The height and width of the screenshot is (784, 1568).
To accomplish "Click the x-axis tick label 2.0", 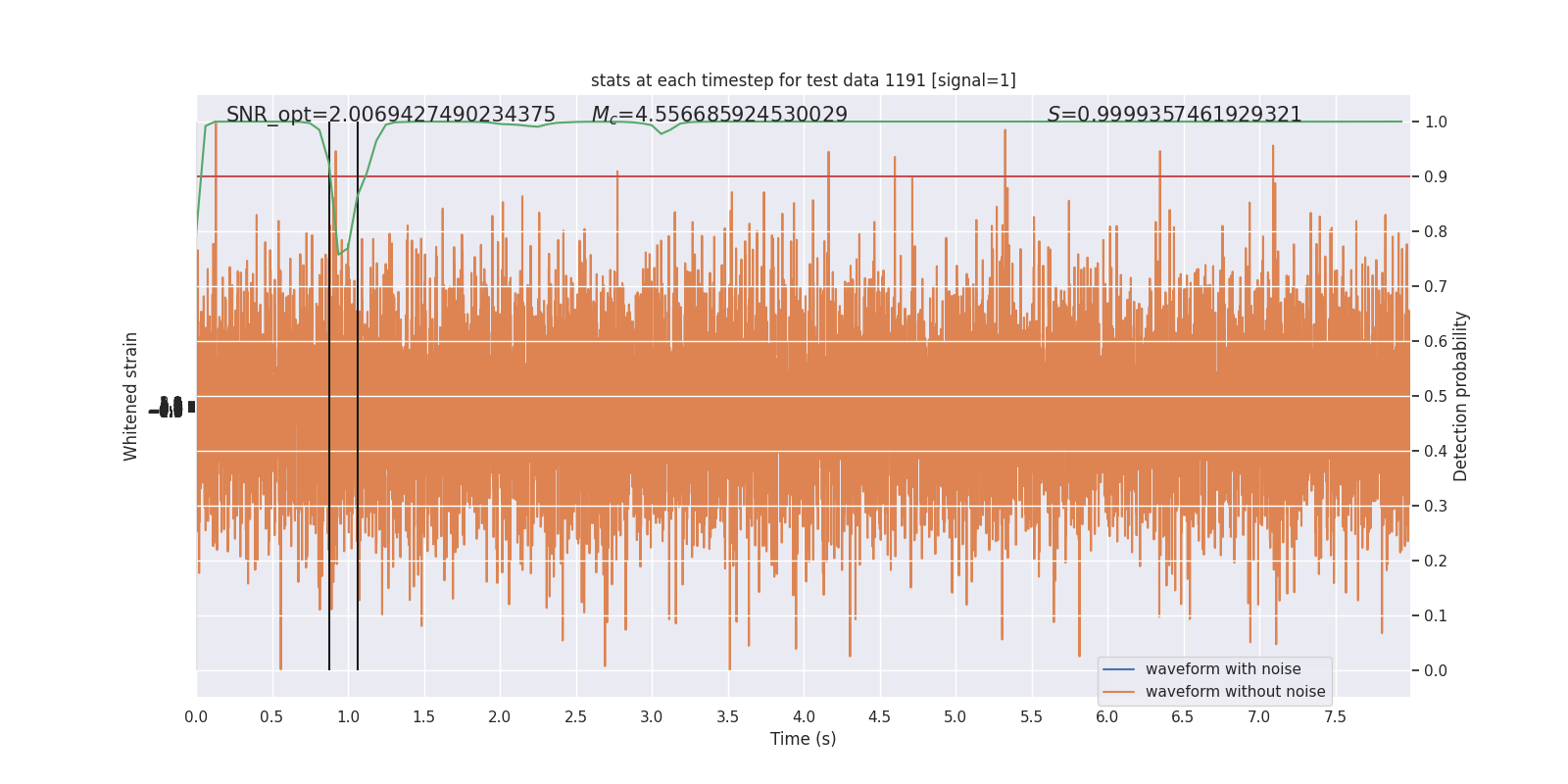I will pos(500,717).
